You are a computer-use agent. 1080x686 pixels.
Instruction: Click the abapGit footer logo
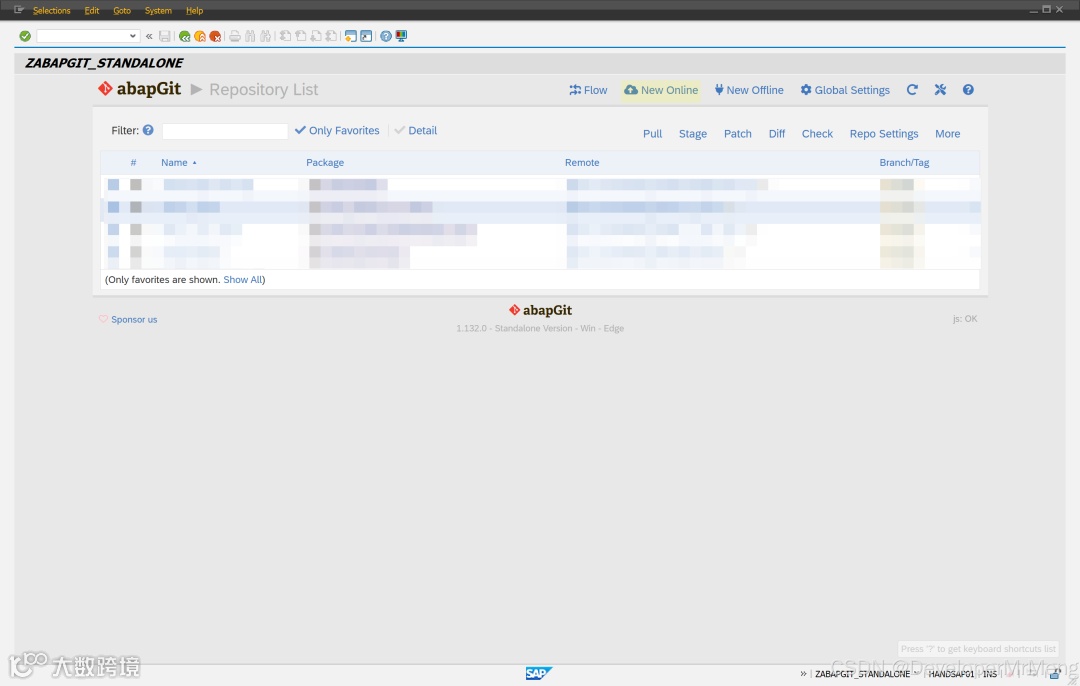pos(541,310)
